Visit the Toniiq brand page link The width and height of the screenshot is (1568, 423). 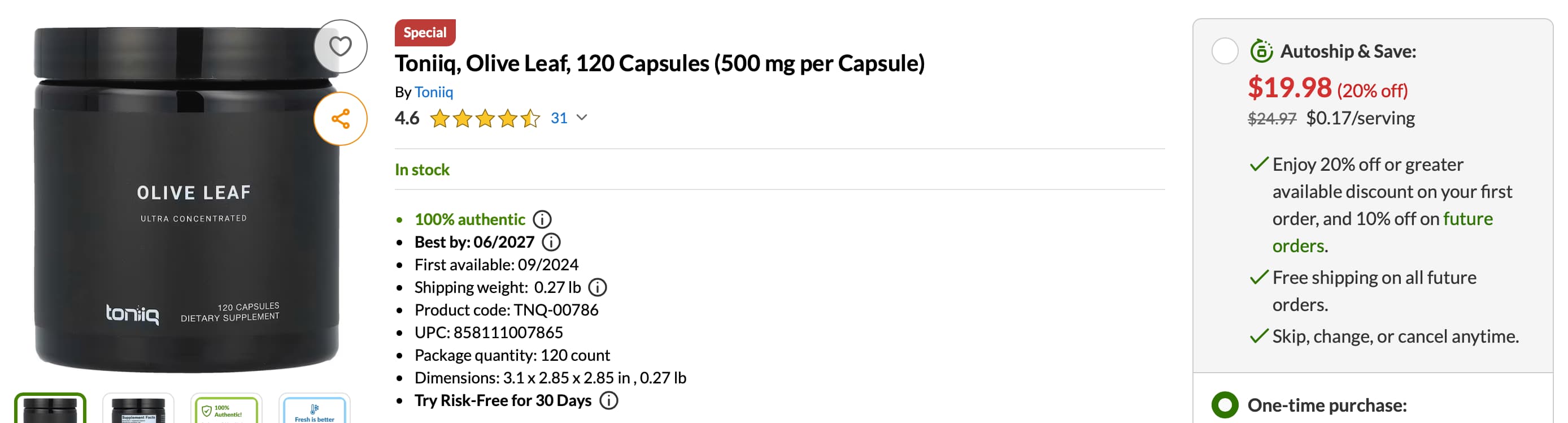[433, 92]
